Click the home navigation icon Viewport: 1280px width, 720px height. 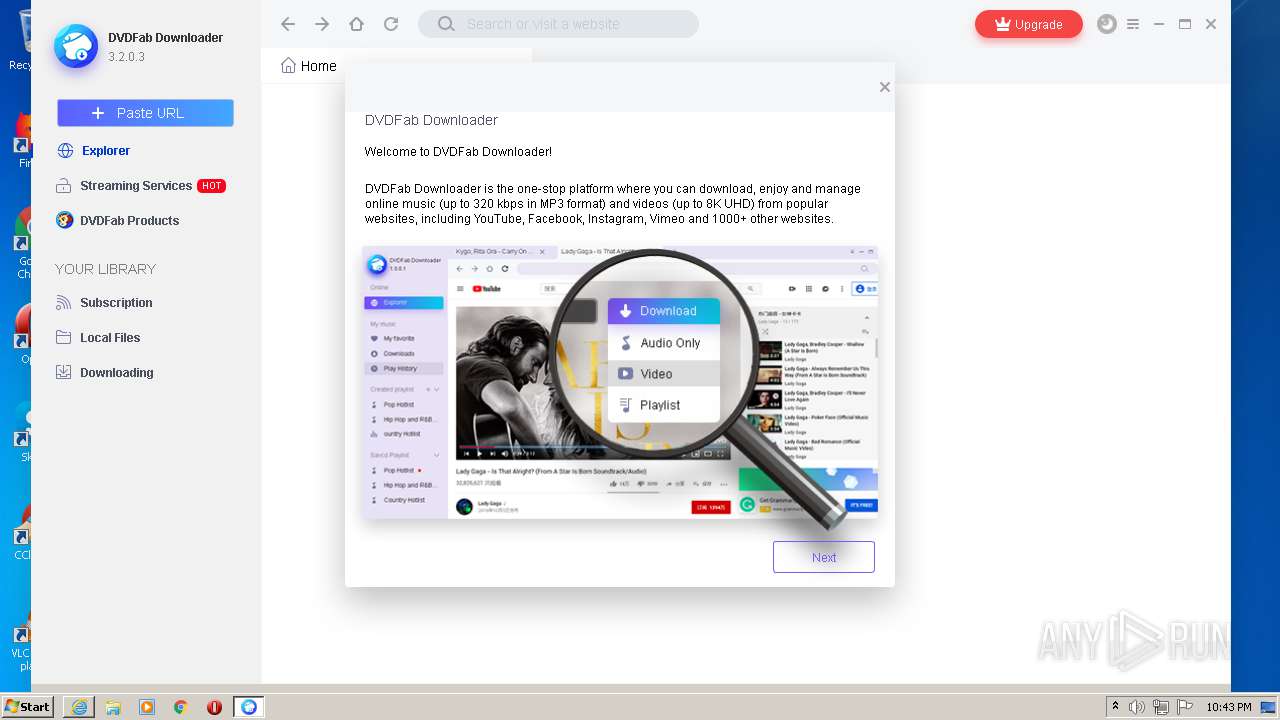356,24
